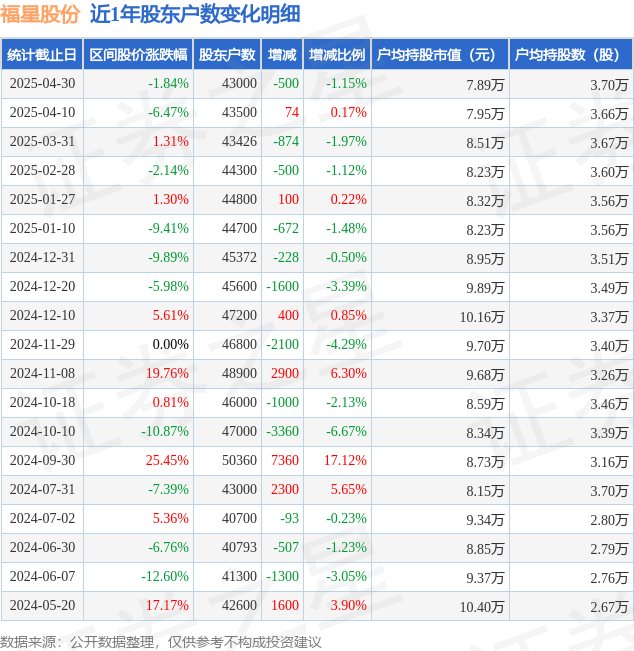Click the 数据来源 disclaimer footer text

tap(161, 642)
